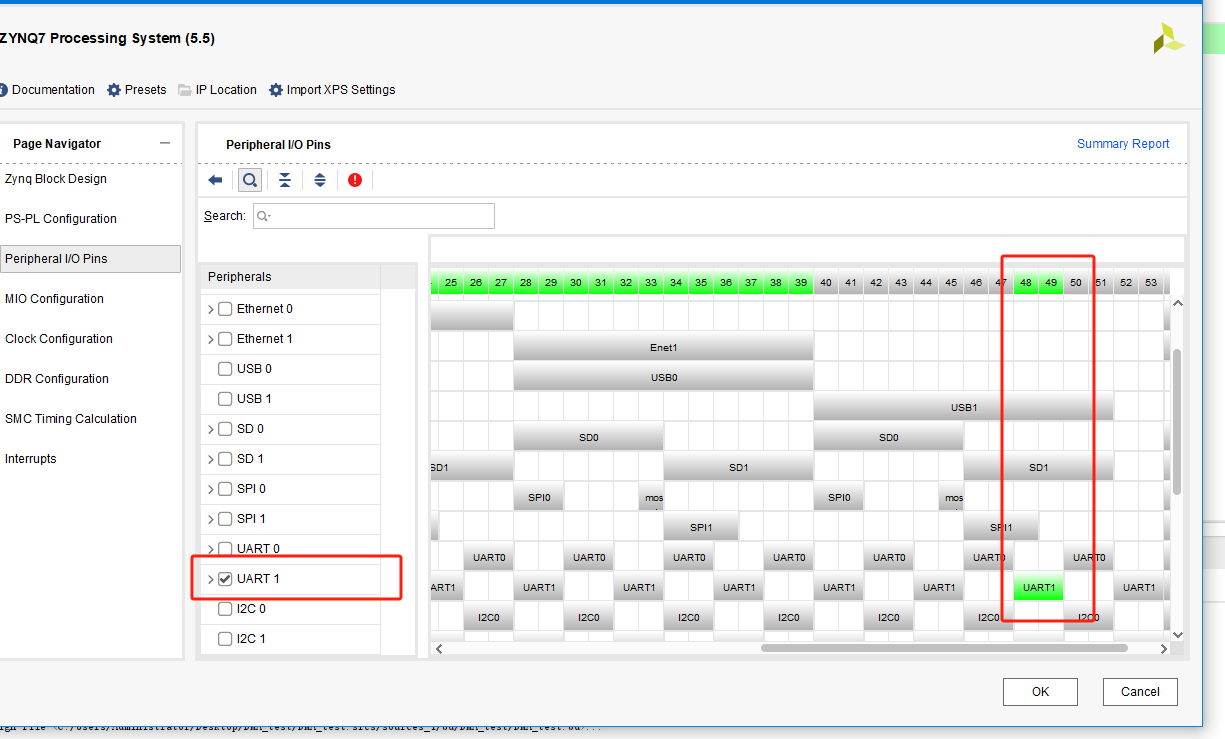
Task: Click the Cancel button
Action: (1140, 691)
